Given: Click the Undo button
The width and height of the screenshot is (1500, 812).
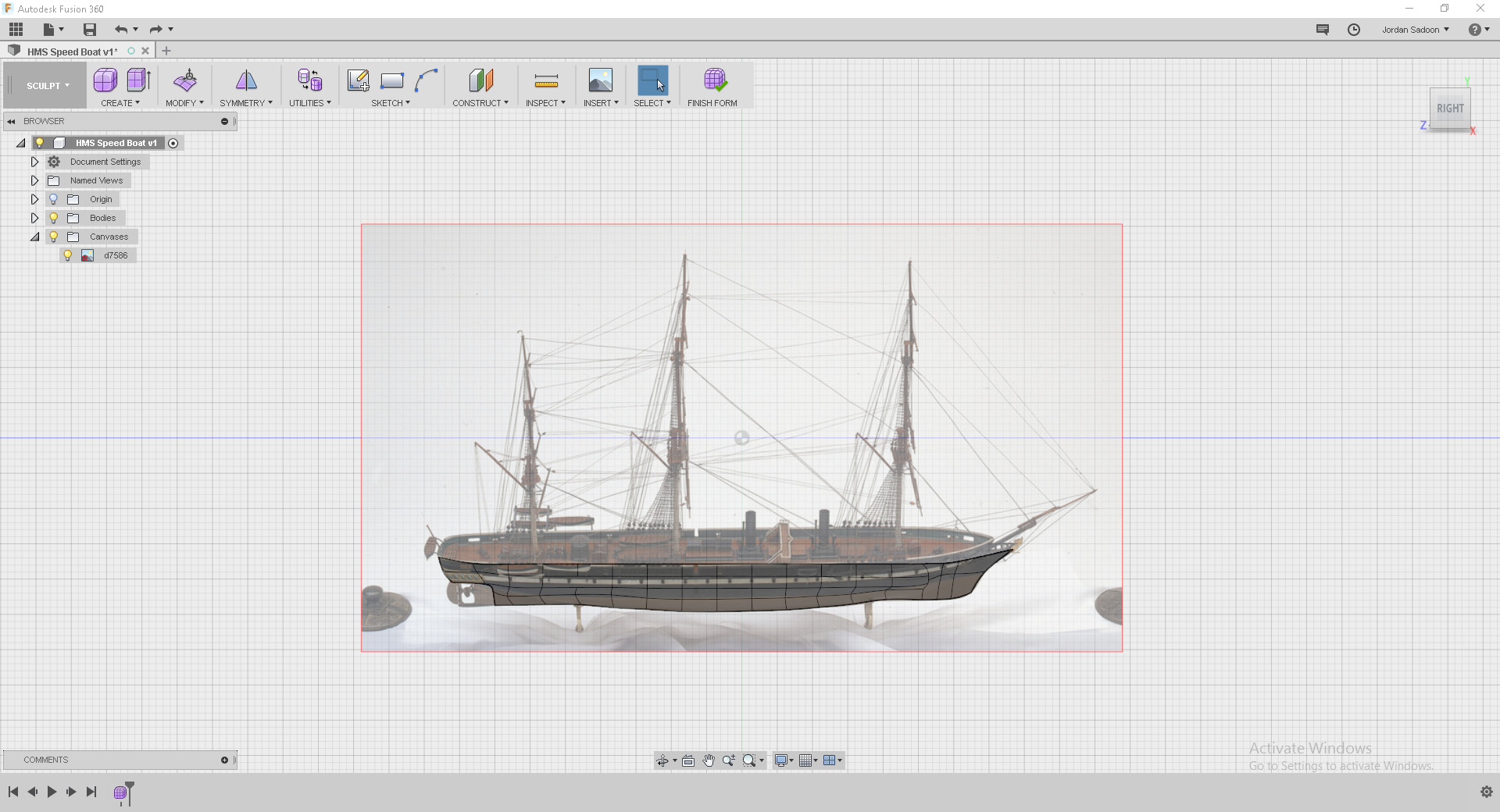Looking at the screenshot, I should point(123,29).
